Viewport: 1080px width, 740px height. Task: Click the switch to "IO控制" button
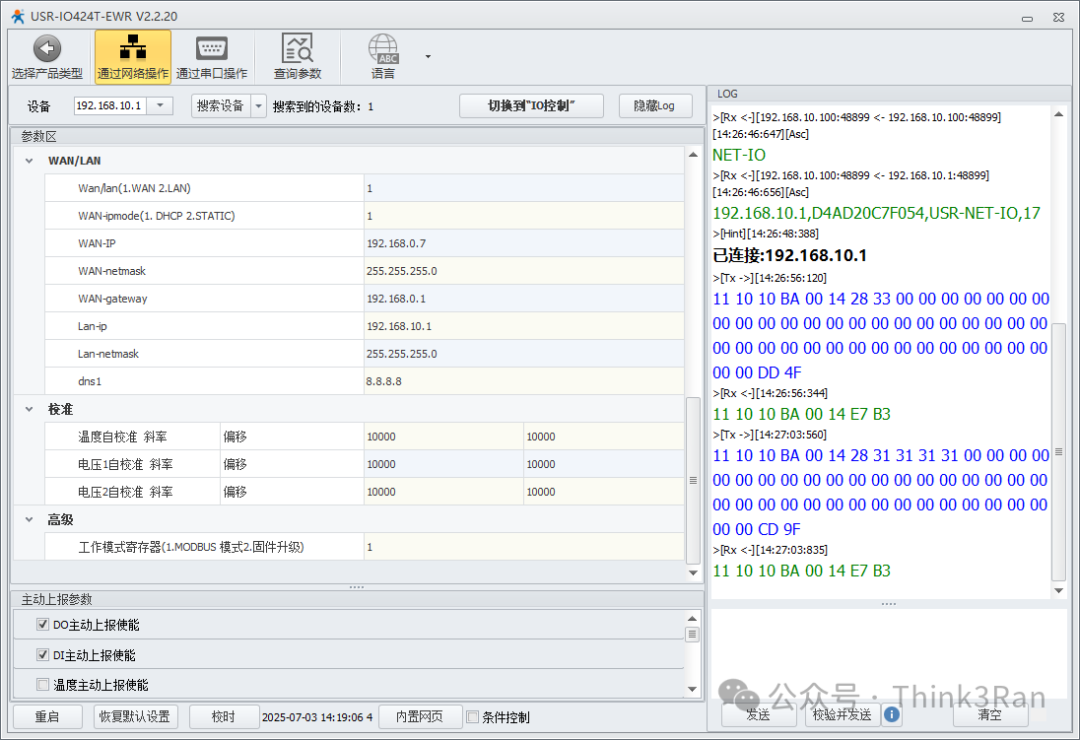(x=531, y=106)
